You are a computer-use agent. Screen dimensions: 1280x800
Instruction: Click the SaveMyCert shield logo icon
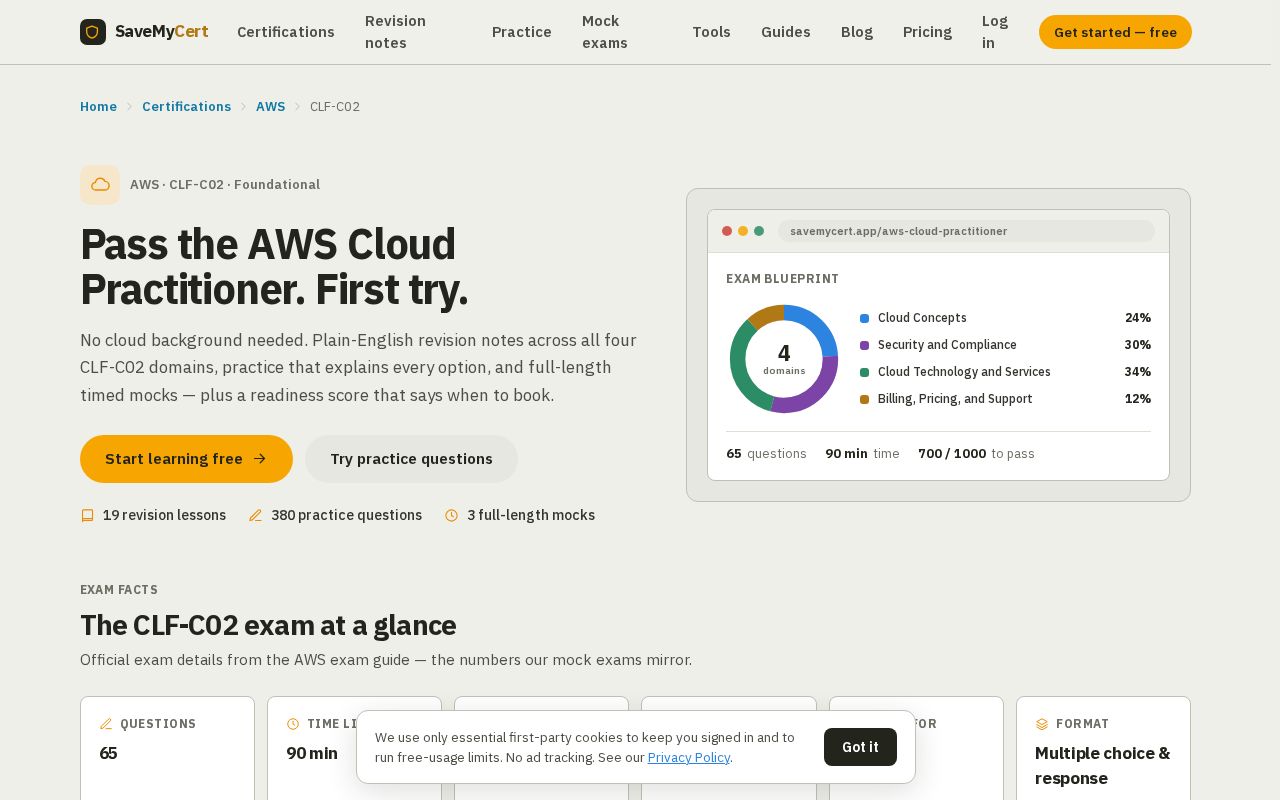[93, 32]
